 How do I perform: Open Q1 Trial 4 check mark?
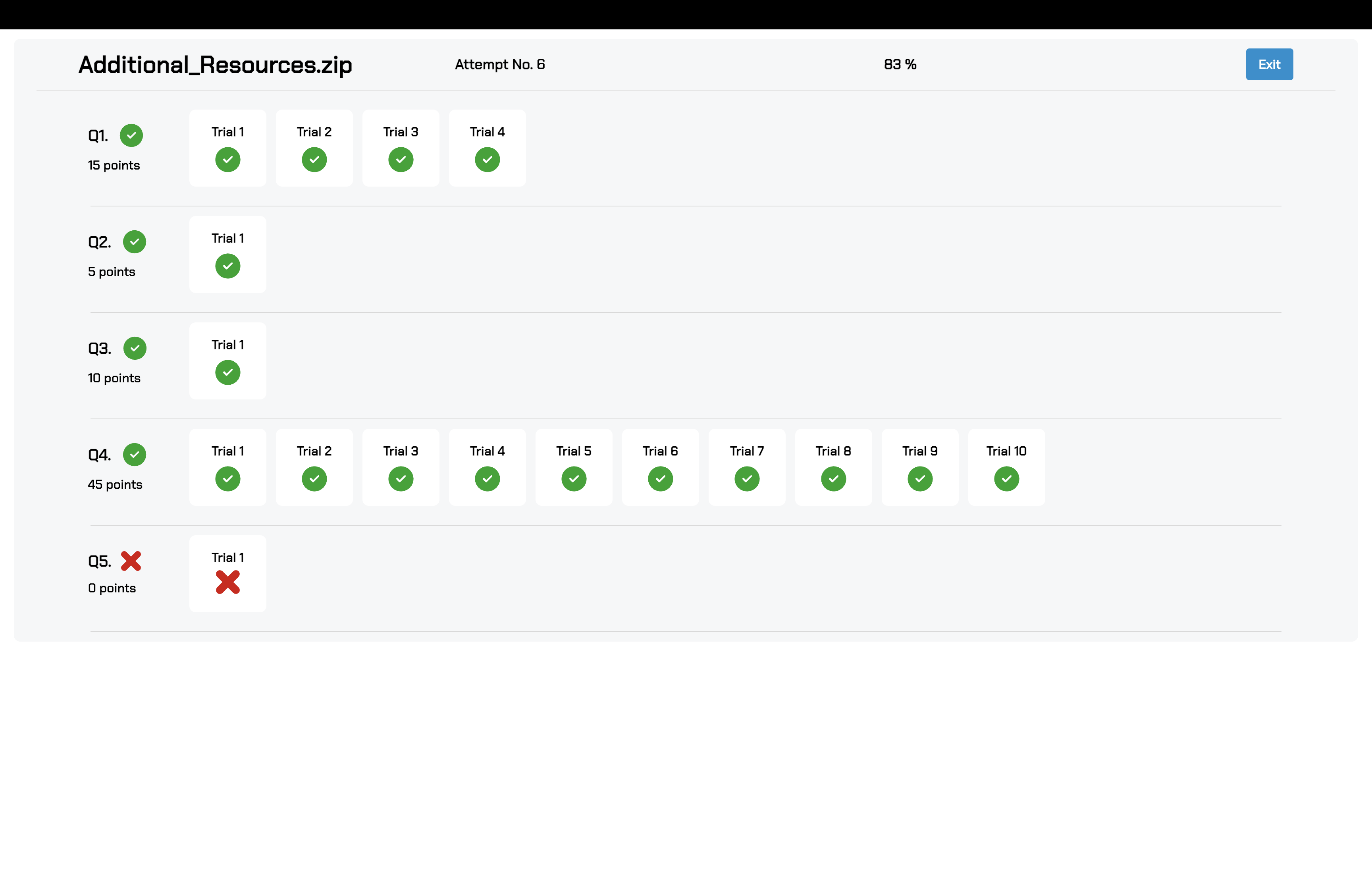(x=487, y=160)
